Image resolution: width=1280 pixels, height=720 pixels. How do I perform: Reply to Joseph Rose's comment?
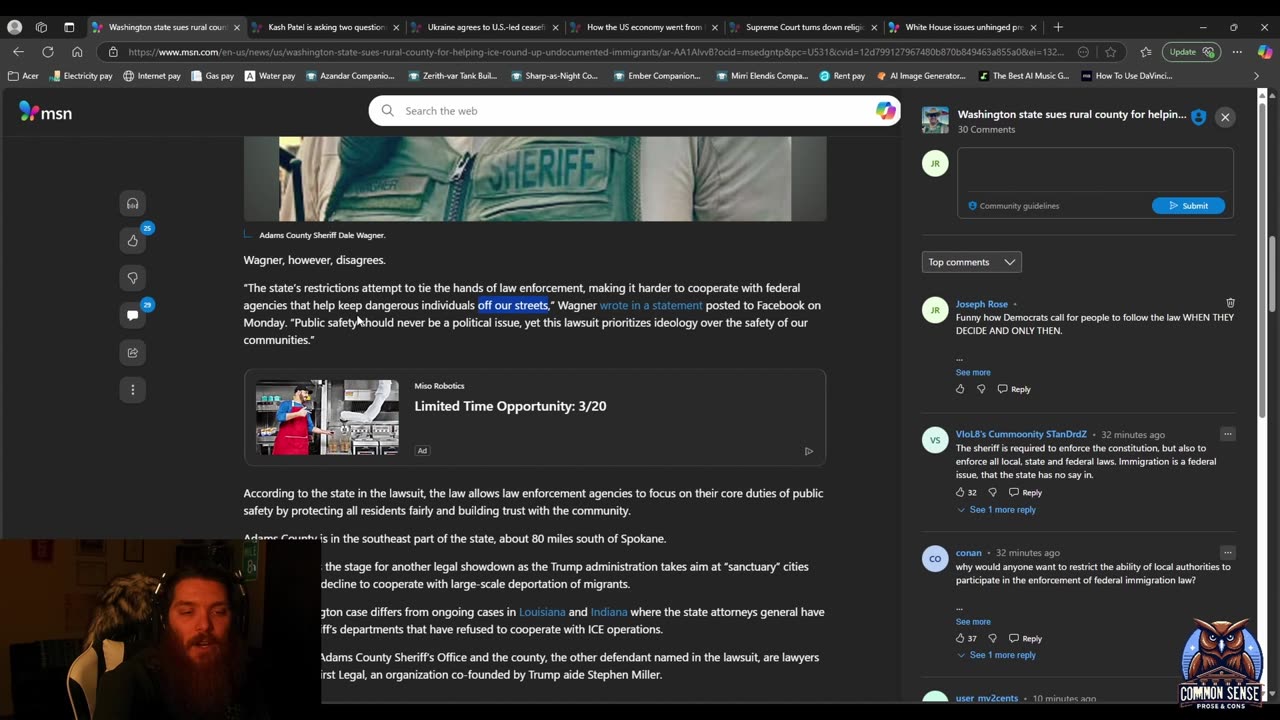[1013, 389]
